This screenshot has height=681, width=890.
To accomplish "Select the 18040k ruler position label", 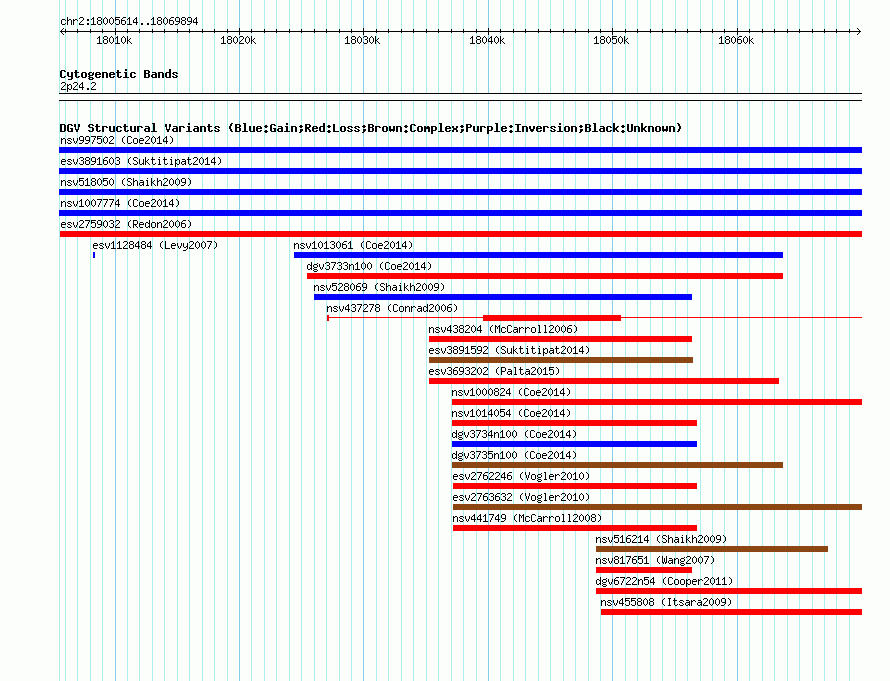I will coord(487,40).
